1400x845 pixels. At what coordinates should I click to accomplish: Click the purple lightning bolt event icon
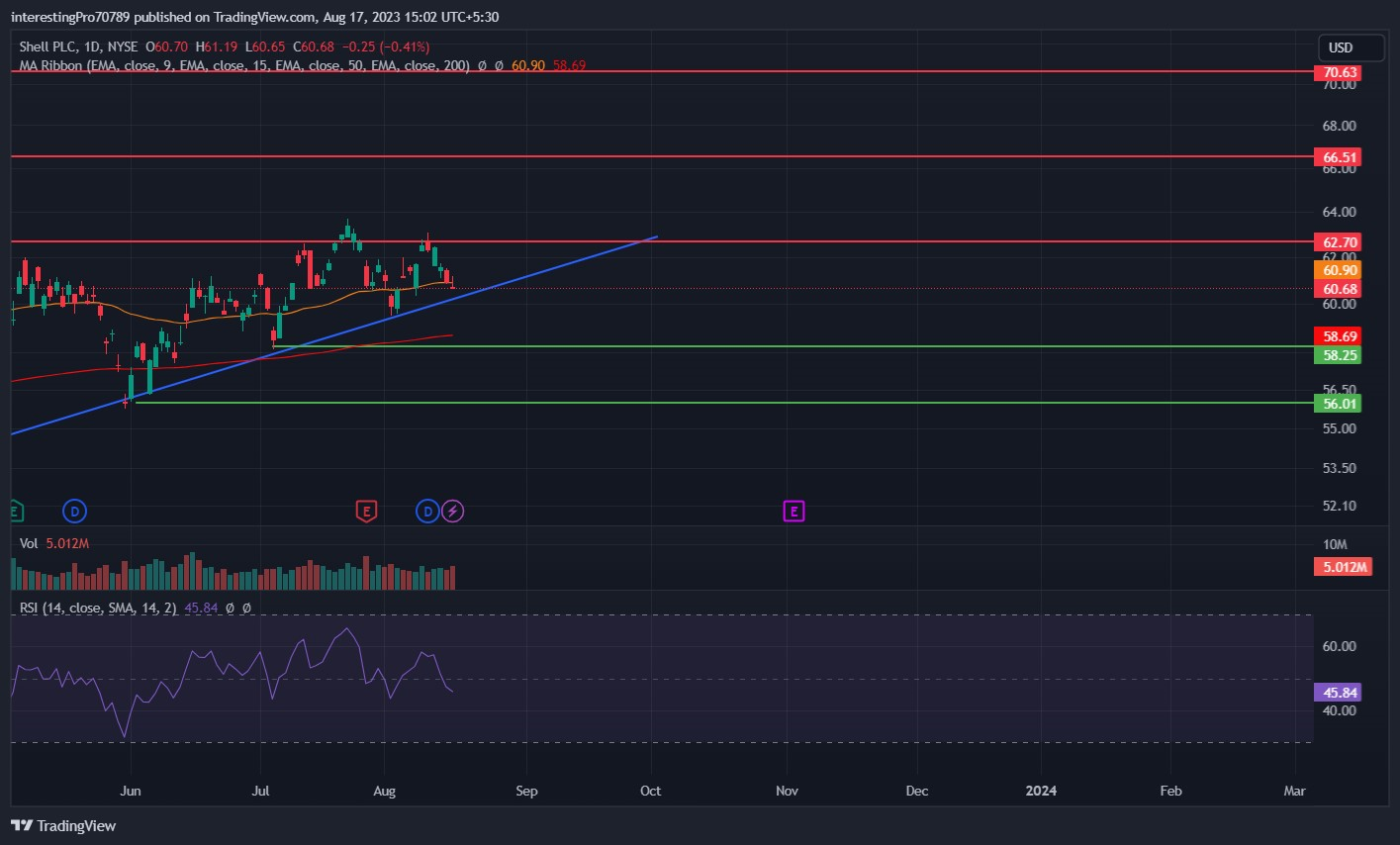coord(453,512)
